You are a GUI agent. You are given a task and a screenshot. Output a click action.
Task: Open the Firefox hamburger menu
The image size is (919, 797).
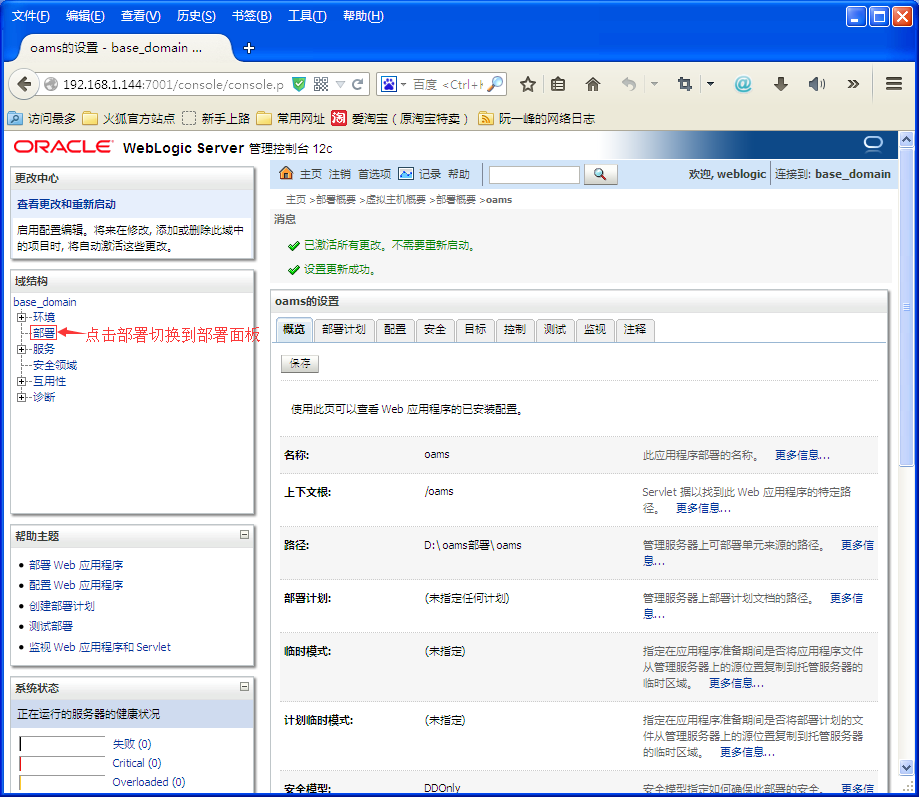(x=894, y=84)
